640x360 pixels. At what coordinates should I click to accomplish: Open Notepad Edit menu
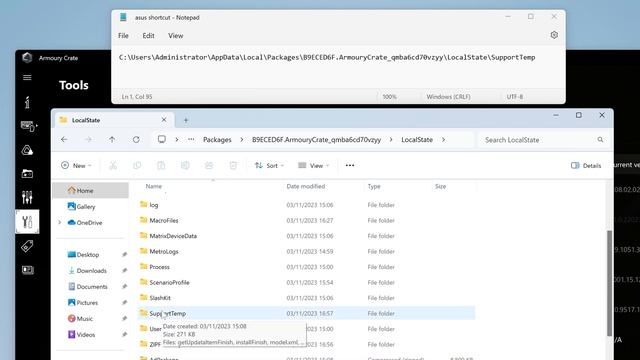click(x=148, y=36)
